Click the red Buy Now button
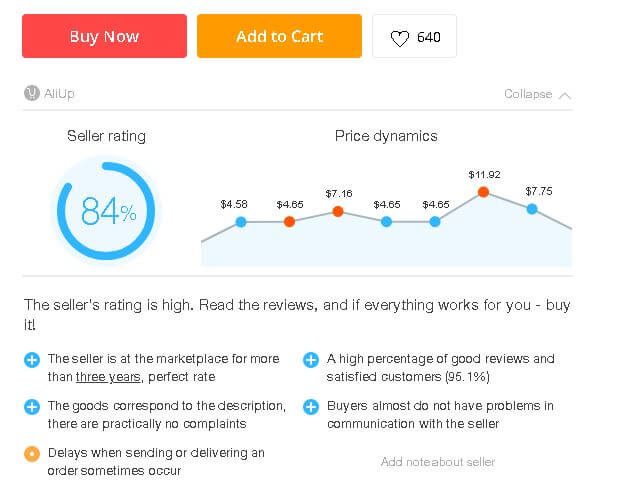The image size is (633, 490). tap(104, 36)
